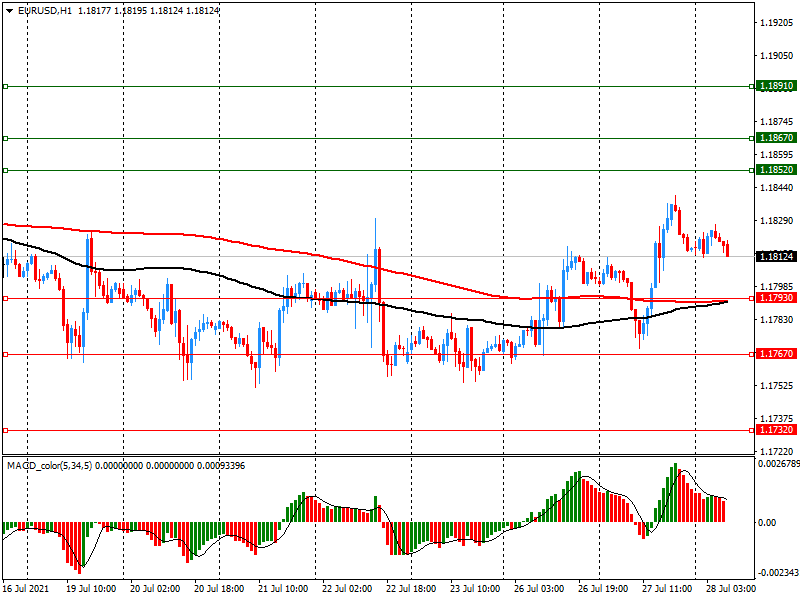Select left handle of the 1.18670 green line
The height and width of the screenshot is (600, 800).
click(x=6, y=138)
